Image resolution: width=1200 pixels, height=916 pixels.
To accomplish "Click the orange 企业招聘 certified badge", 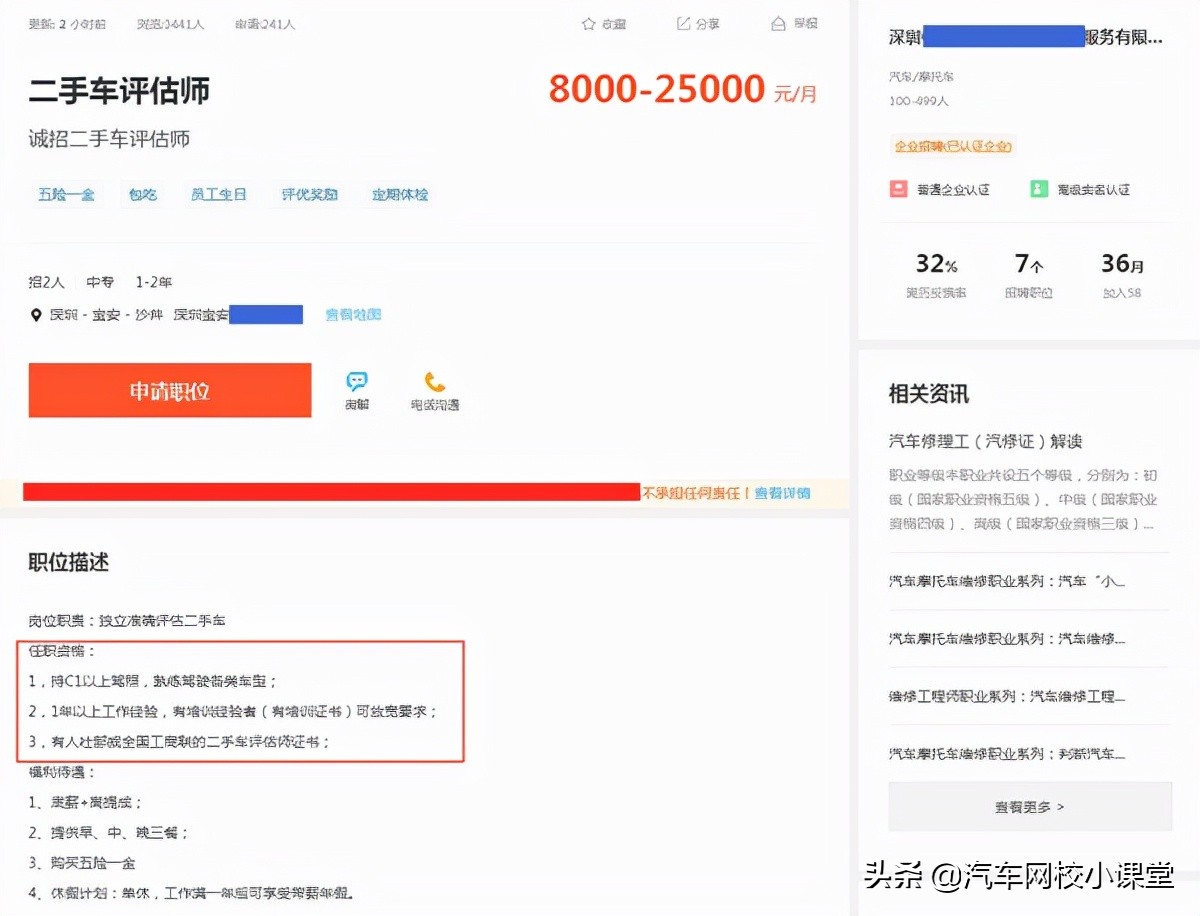I will coord(953,146).
